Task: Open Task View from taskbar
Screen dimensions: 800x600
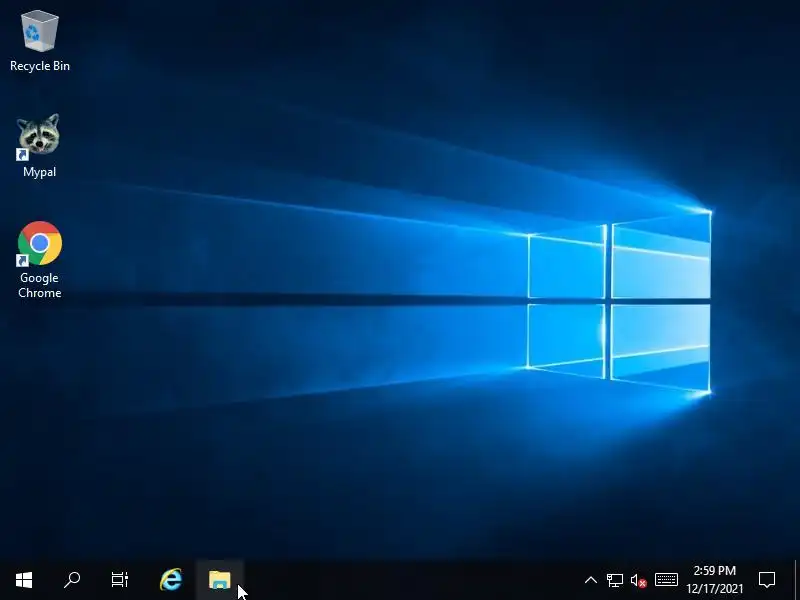Action: (120, 580)
